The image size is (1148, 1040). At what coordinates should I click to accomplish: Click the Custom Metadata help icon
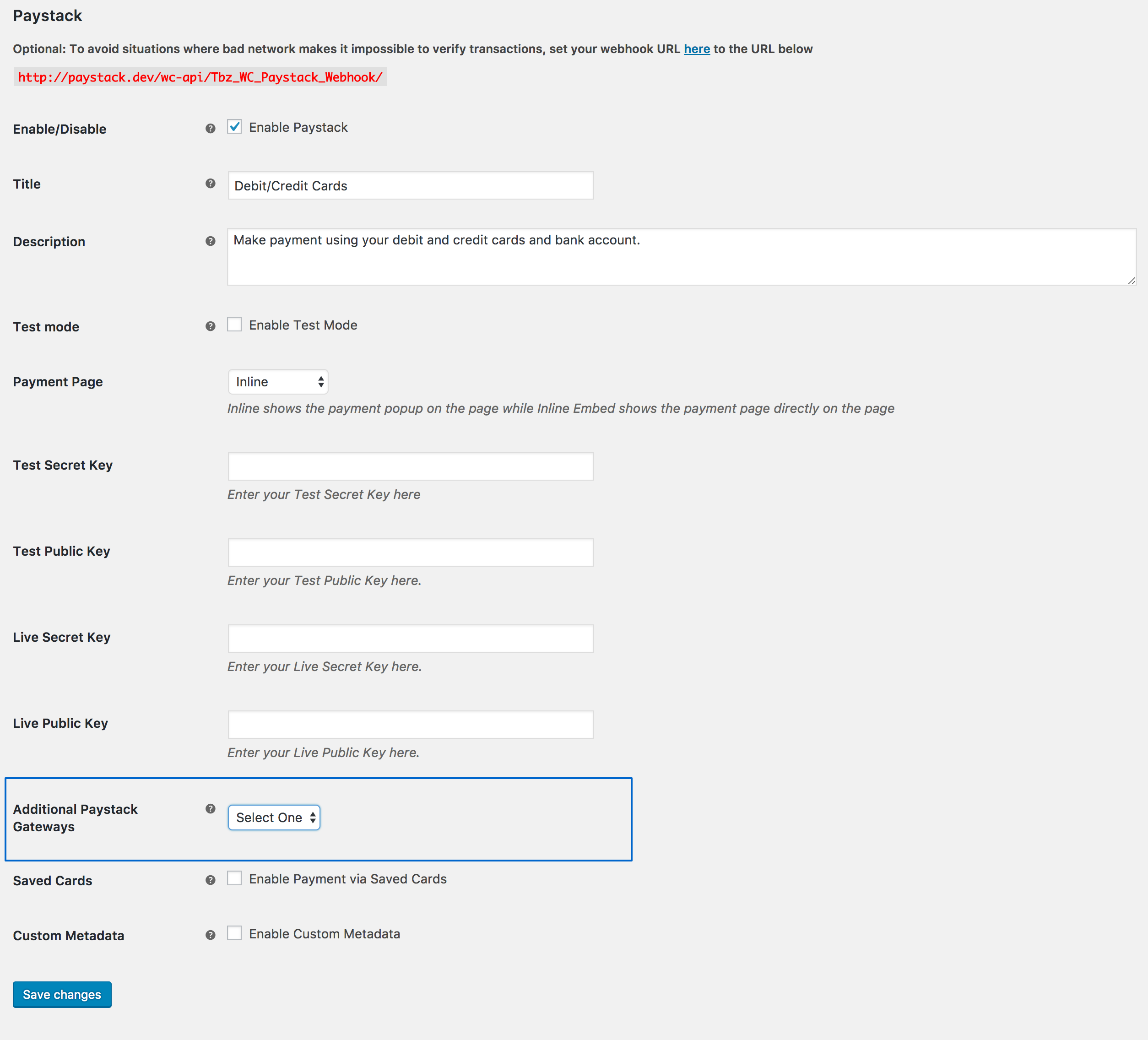pos(211,934)
